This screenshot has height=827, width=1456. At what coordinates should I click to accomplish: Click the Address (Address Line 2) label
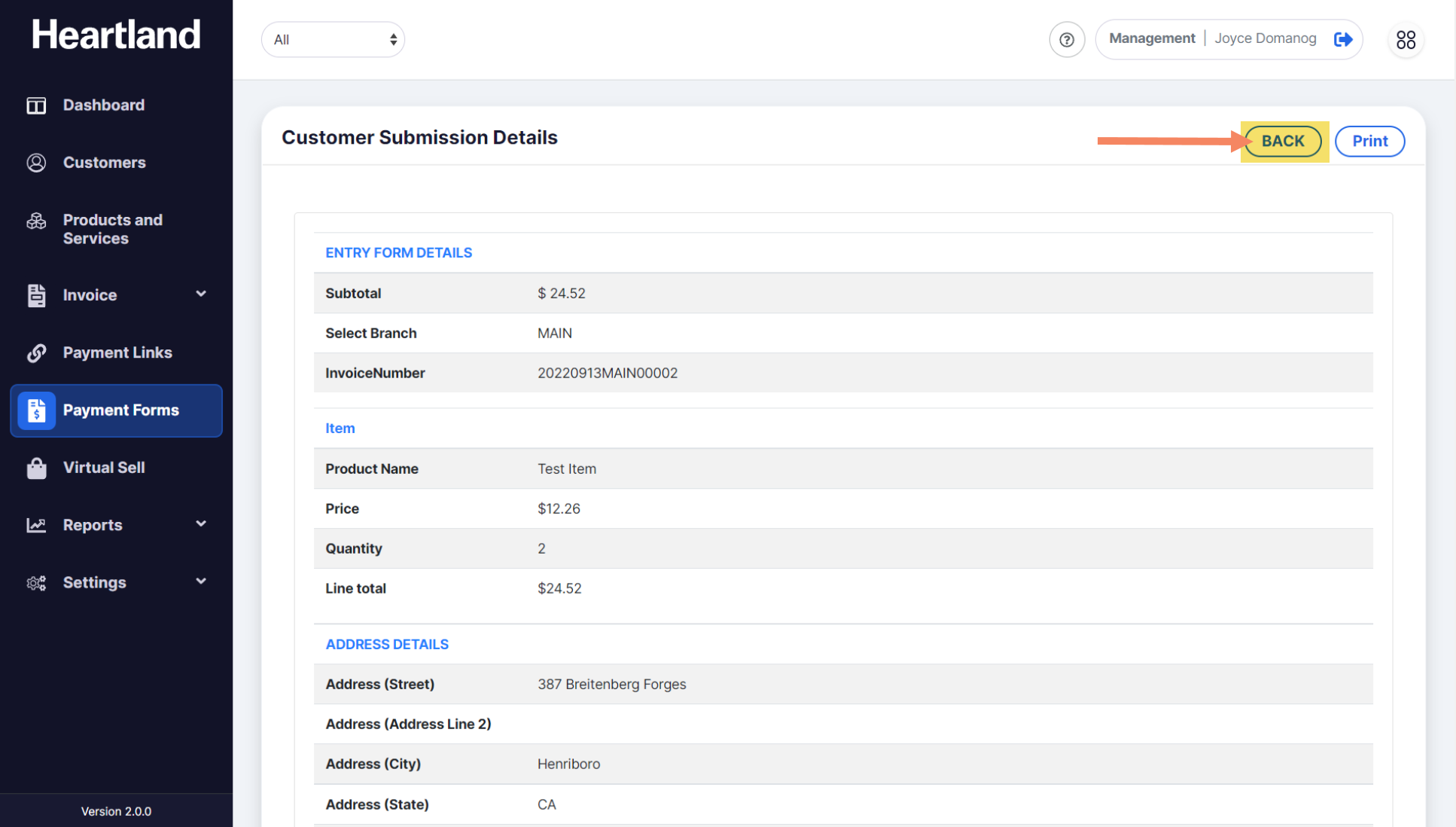(408, 724)
